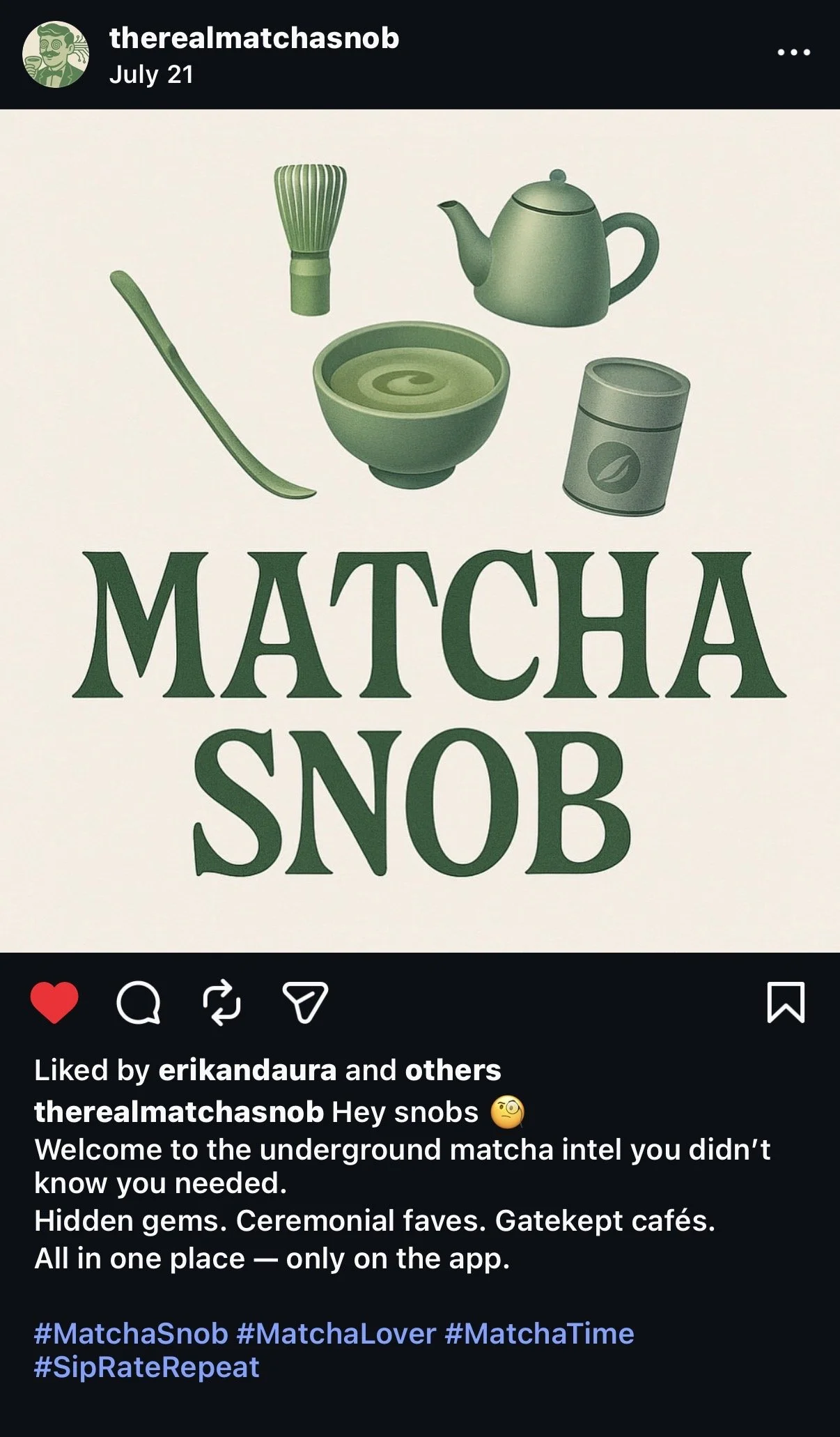Open the #SipRateRepeat hashtag
Image resolution: width=840 pixels, height=1437 pixels.
tap(147, 1367)
